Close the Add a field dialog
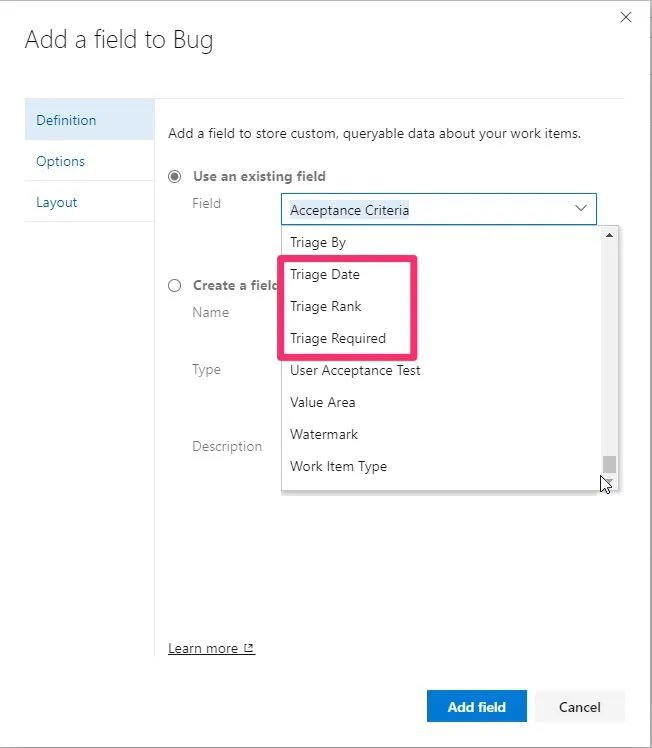The width and height of the screenshot is (652, 748). pyautogui.click(x=626, y=17)
